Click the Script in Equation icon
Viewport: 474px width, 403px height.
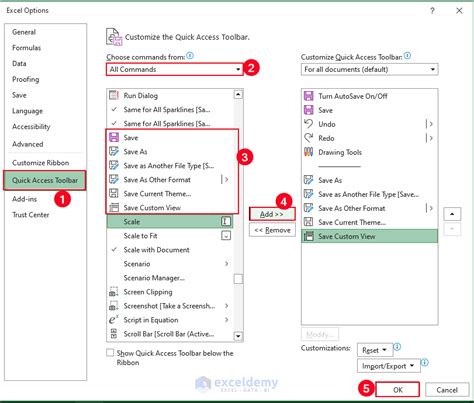pyautogui.click(x=114, y=320)
